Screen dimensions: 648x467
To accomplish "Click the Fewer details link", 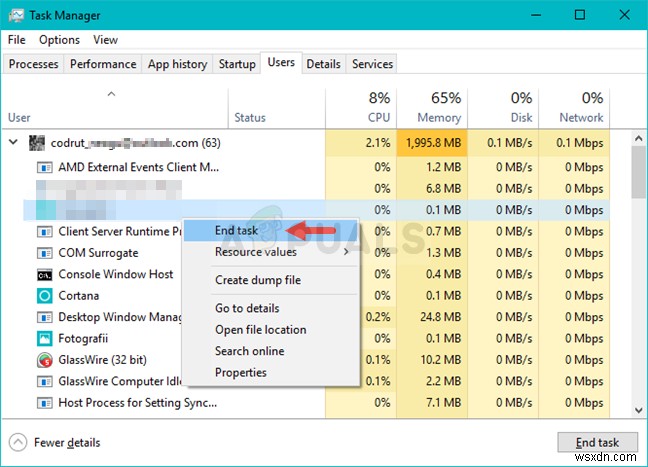I will pyautogui.click(x=67, y=443).
